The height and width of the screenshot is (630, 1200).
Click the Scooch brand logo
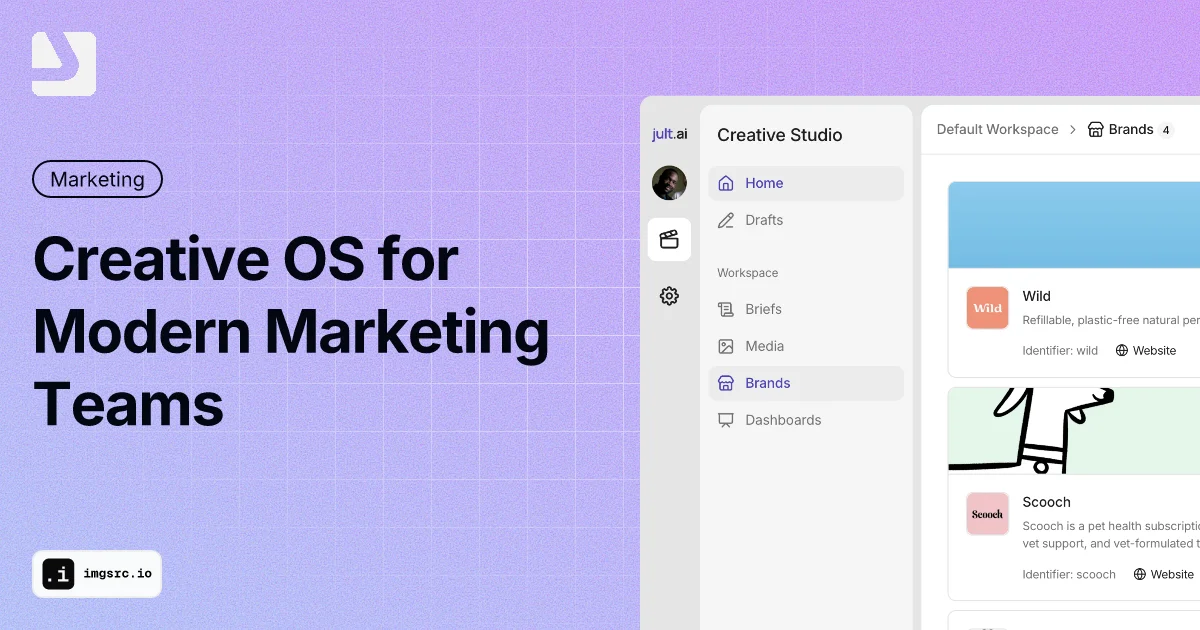coord(987,514)
